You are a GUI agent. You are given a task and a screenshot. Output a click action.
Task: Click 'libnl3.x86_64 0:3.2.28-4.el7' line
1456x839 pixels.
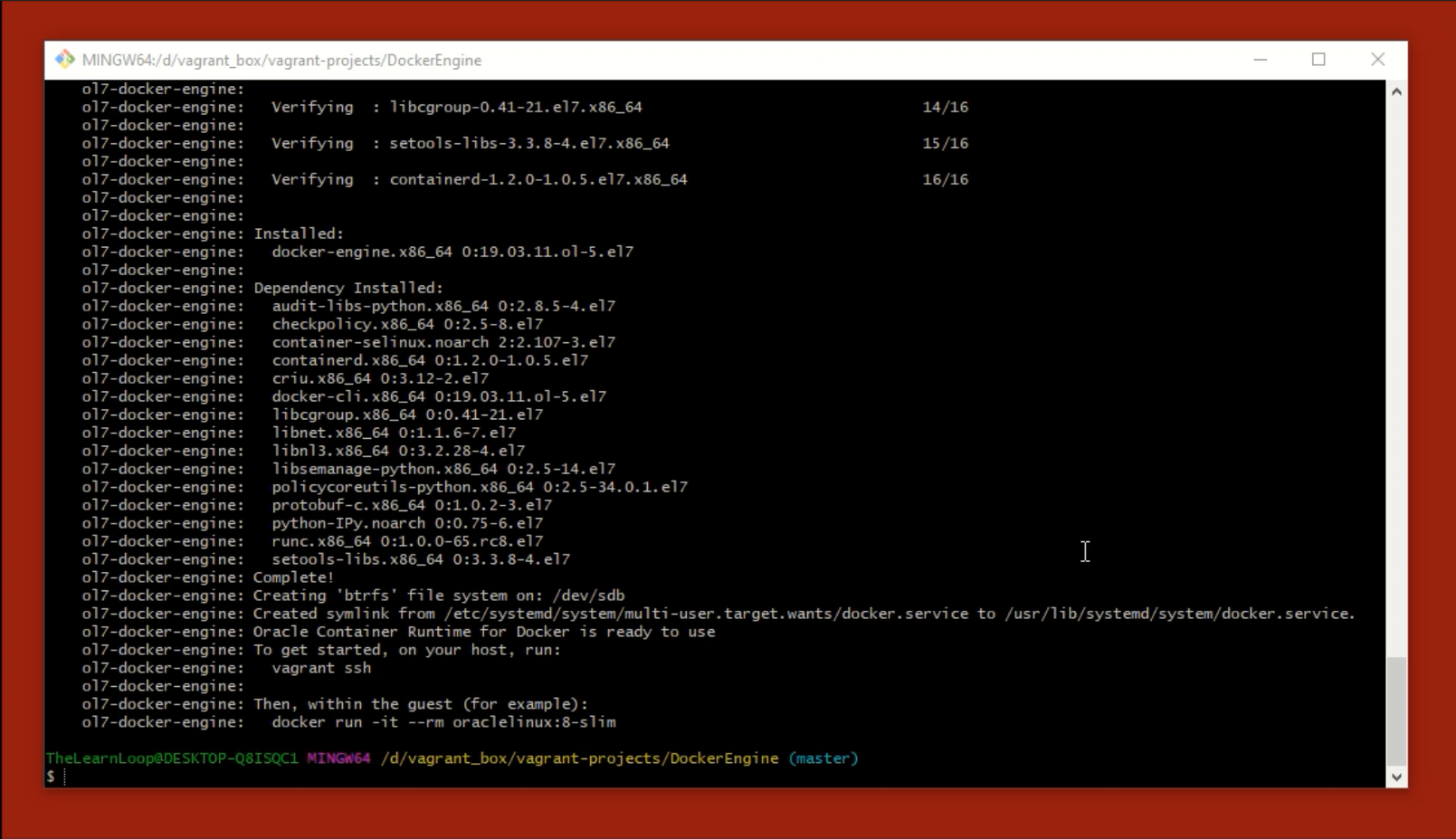398,451
